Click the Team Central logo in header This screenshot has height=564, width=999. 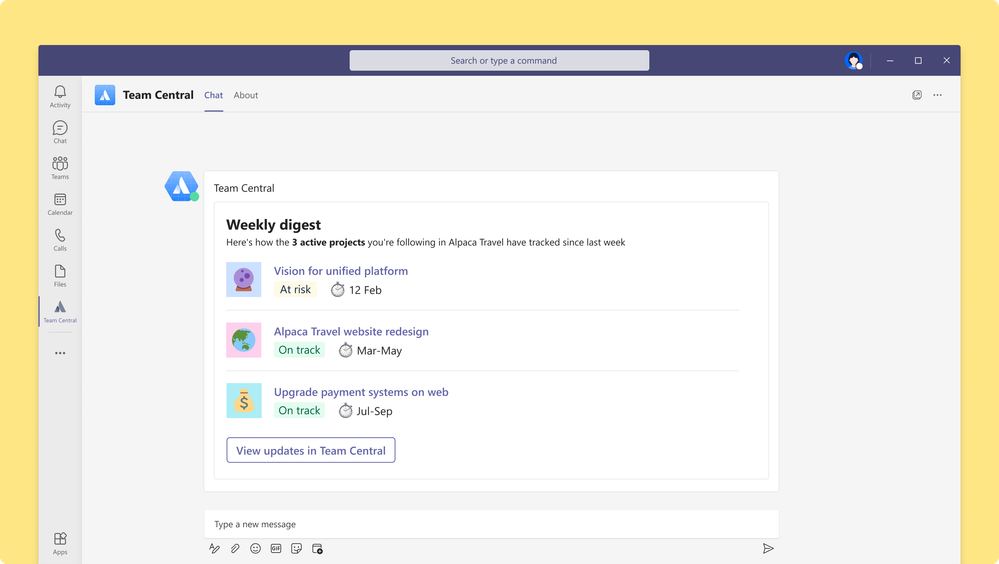click(105, 95)
